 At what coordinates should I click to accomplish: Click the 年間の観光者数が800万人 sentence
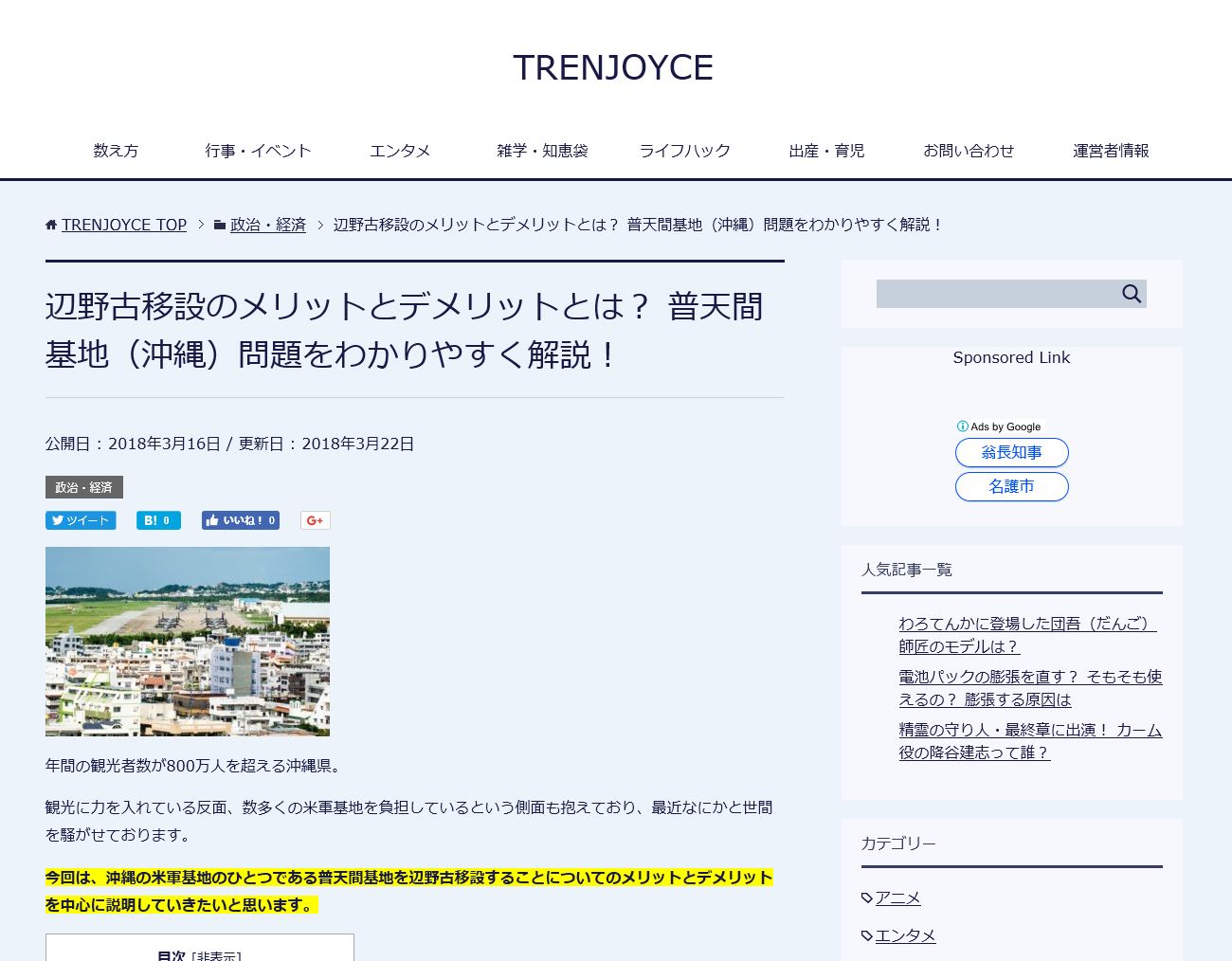coord(194,766)
